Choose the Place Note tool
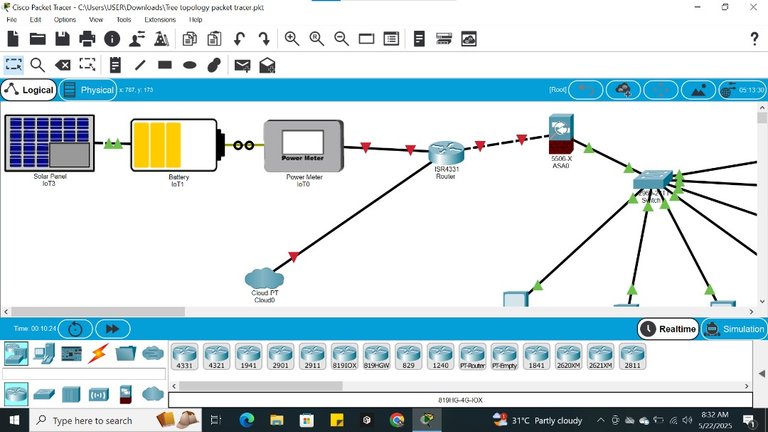Viewport: 768px width, 432px height. [115, 65]
